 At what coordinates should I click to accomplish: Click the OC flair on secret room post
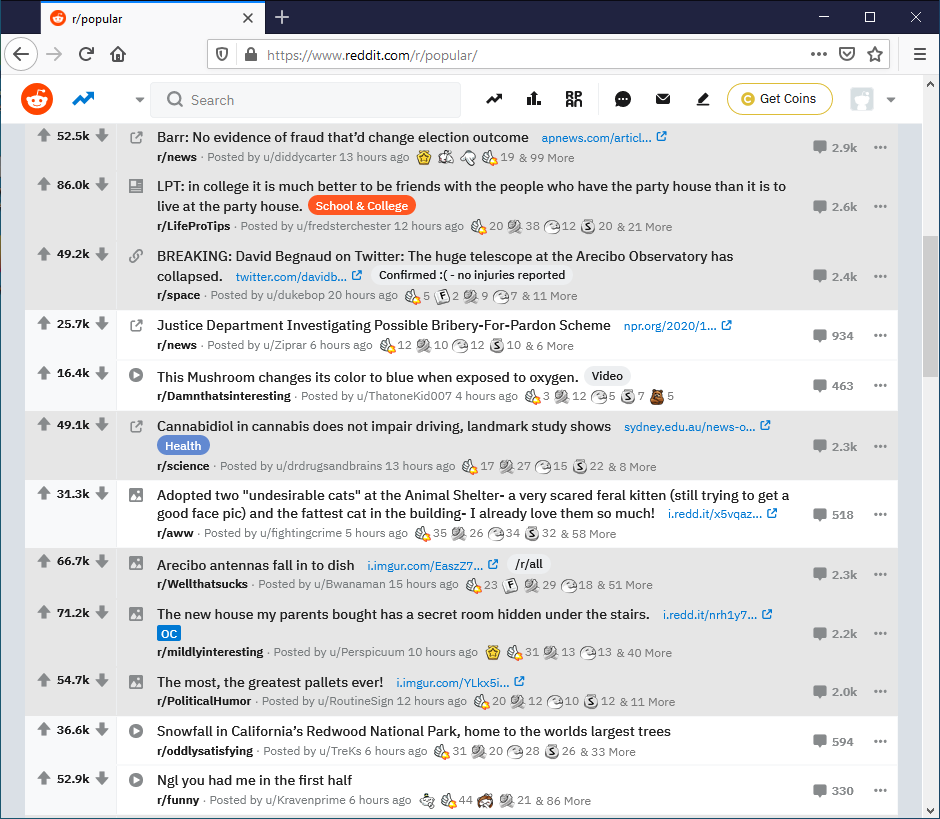point(169,633)
